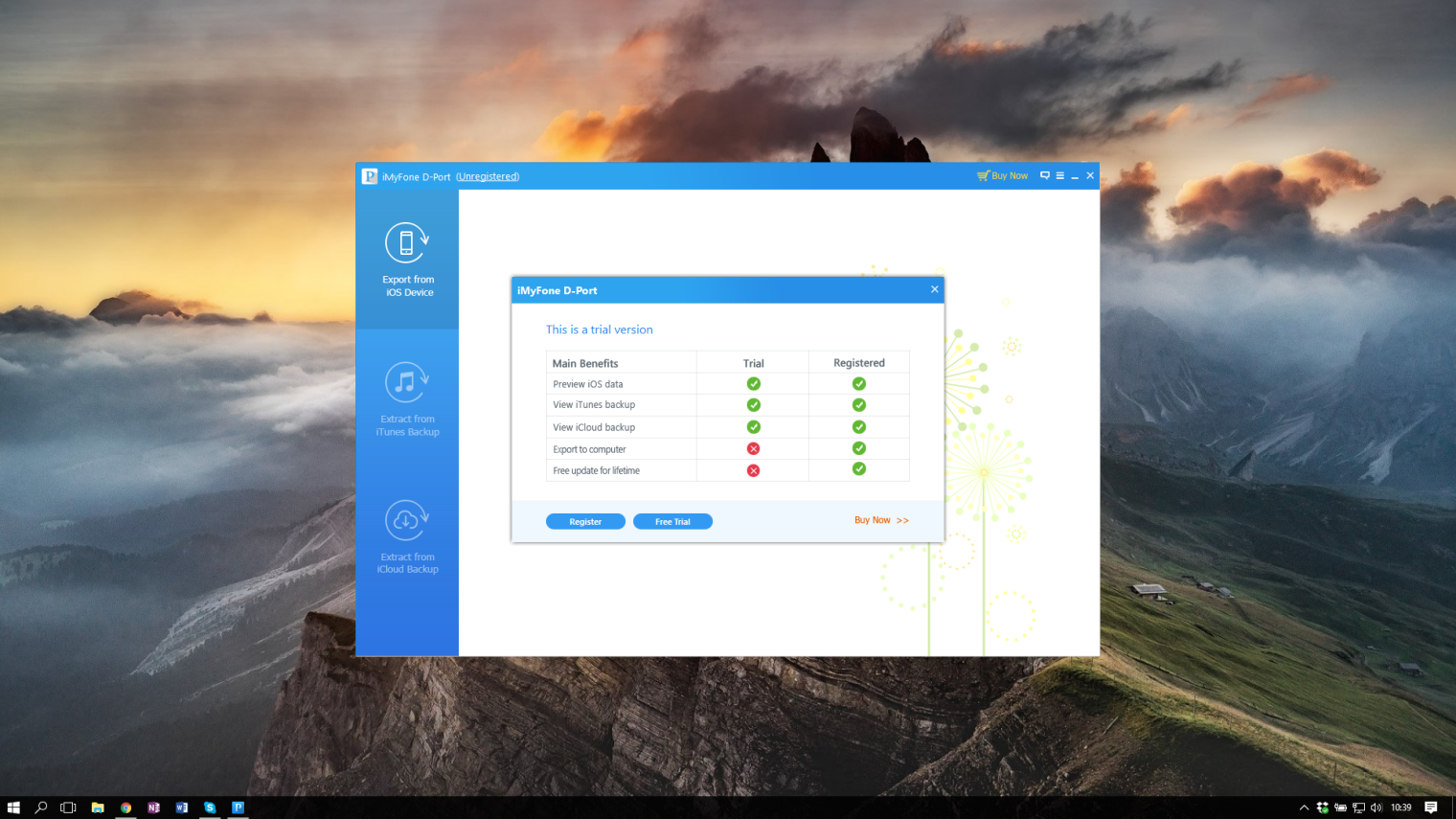The image size is (1456, 819).
Task: Close the iMyFone D-Port main window
Action: point(1090,175)
